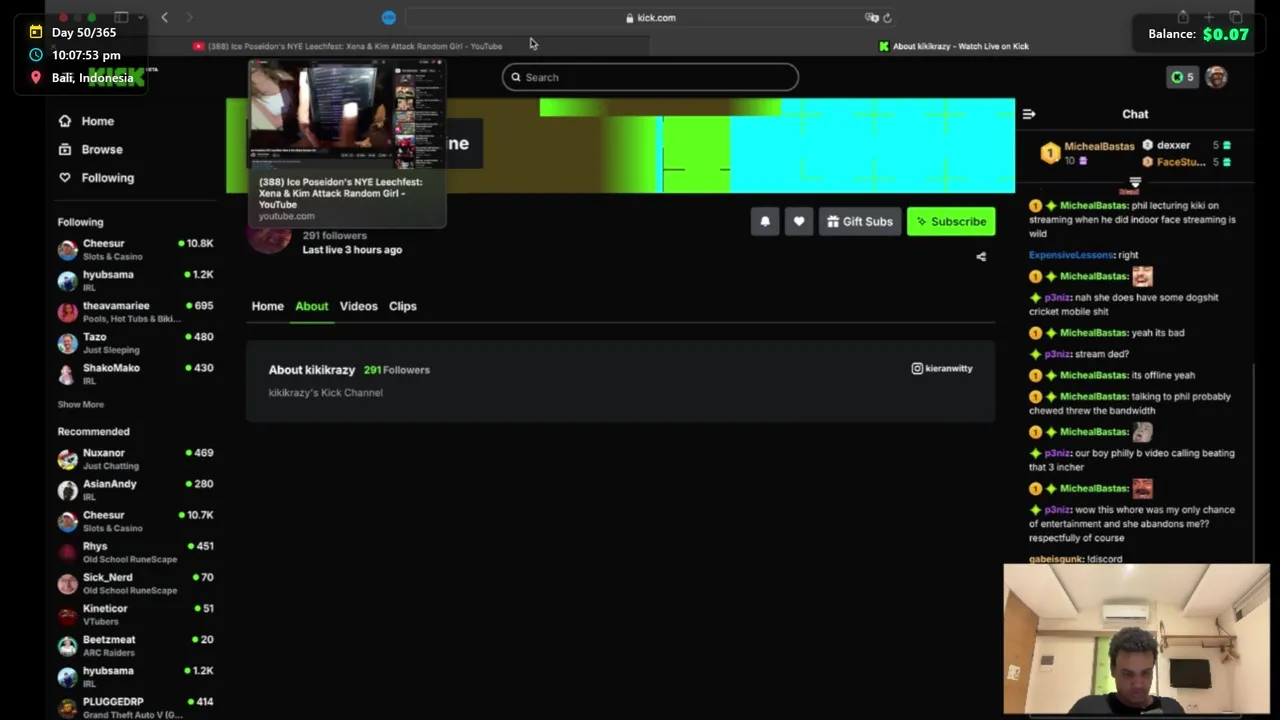Click the Gift Subs button

[x=860, y=221]
